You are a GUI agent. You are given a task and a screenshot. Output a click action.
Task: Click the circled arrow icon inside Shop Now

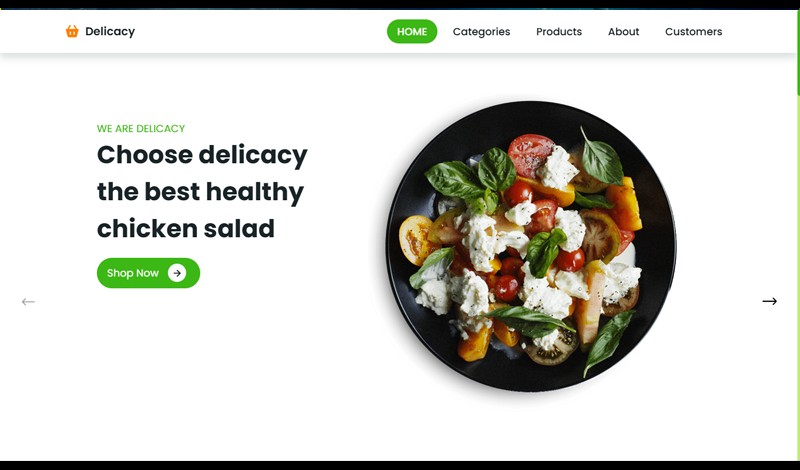click(177, 273)
